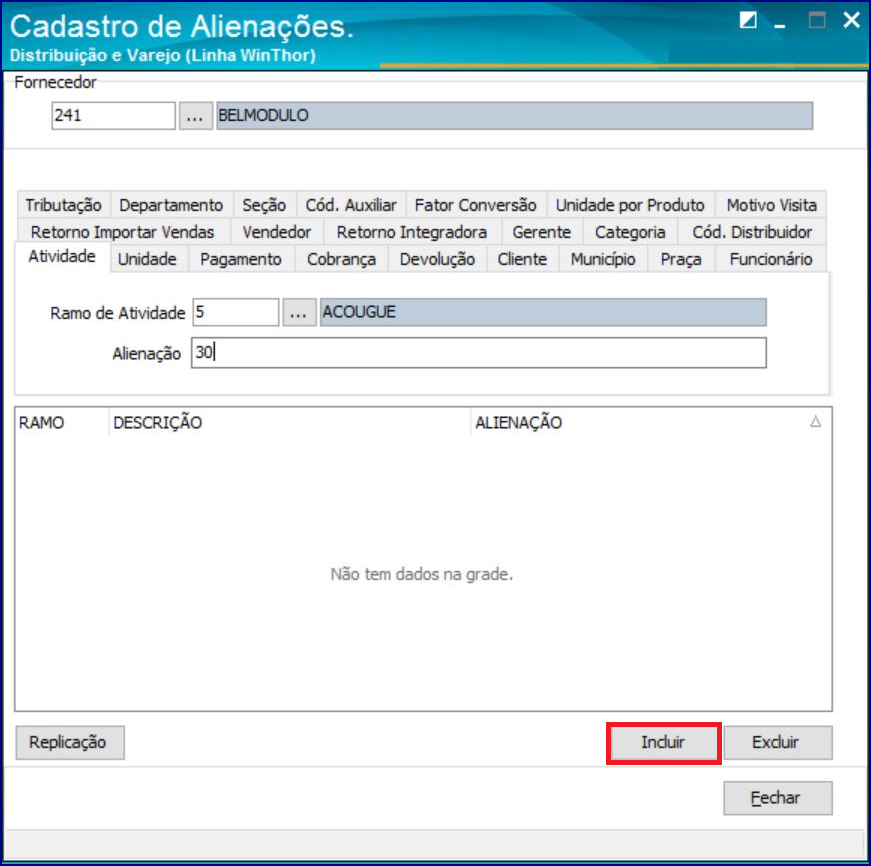This screenshot has width=871, height=866.
Task: Click the Ramo de Atividade code field
Action: [236, 312]
